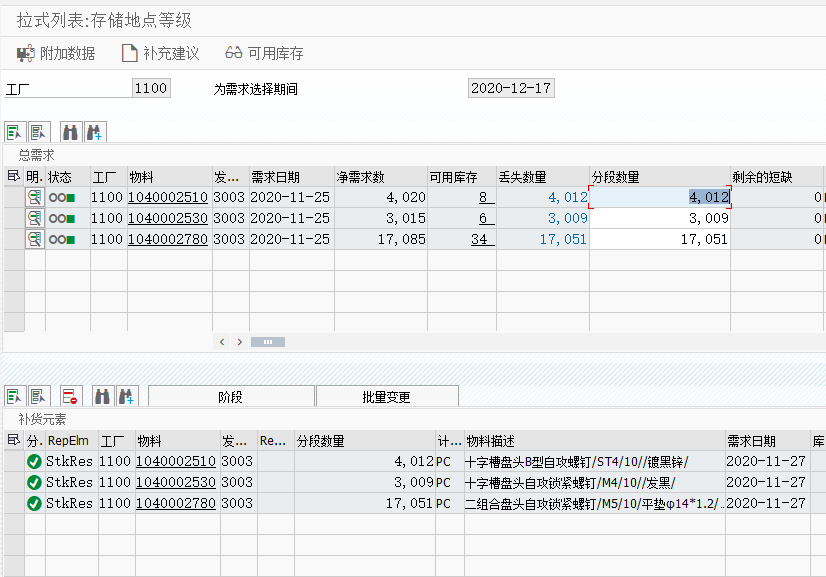Viewport: 826px width, 577px height.
Task: Click the Select All icon in 补货元素 toolbar
Action: click(15, 396)
